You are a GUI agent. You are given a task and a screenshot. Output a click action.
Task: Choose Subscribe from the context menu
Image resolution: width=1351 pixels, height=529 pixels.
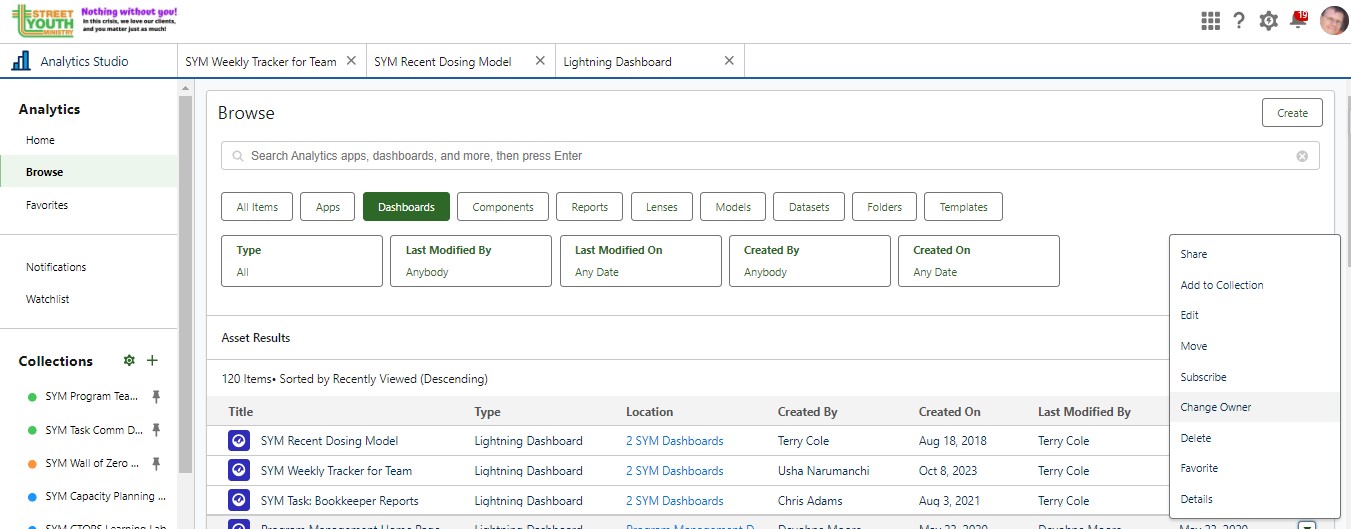pyautogui.click(x=1254, y=377)
